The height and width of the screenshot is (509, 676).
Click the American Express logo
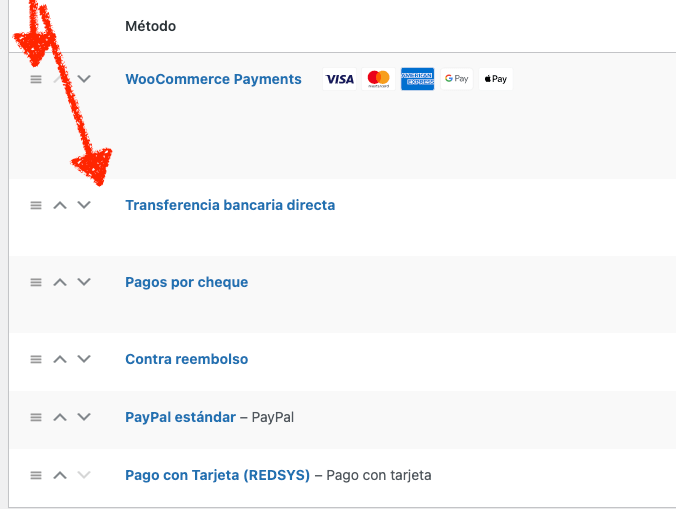(x=417, y=79)
